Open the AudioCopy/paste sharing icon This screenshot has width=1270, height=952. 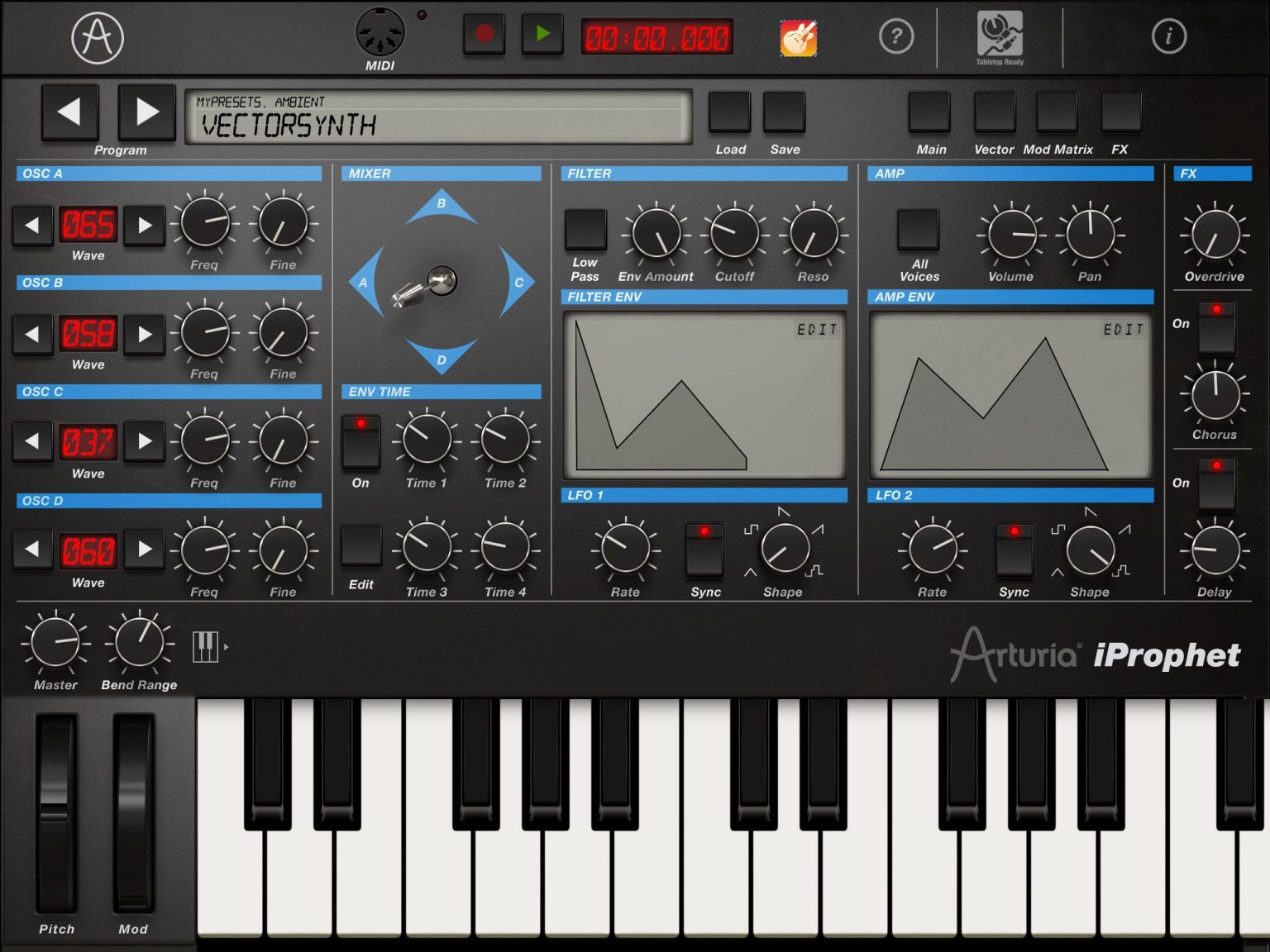pyautogui.click(x=796, y=36)
